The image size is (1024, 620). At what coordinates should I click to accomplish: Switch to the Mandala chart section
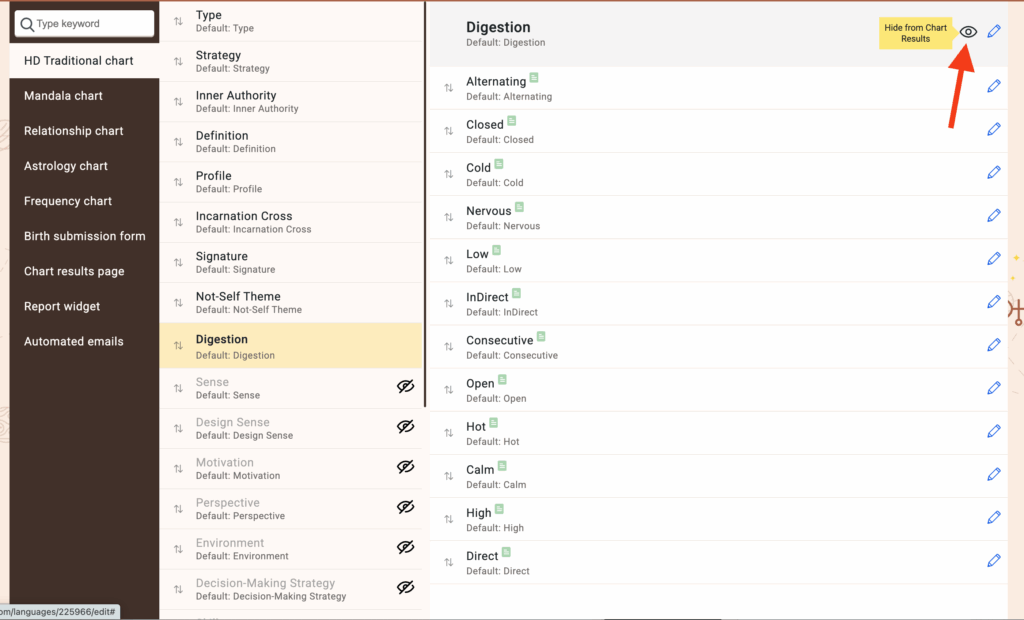[x=64, y=96]
